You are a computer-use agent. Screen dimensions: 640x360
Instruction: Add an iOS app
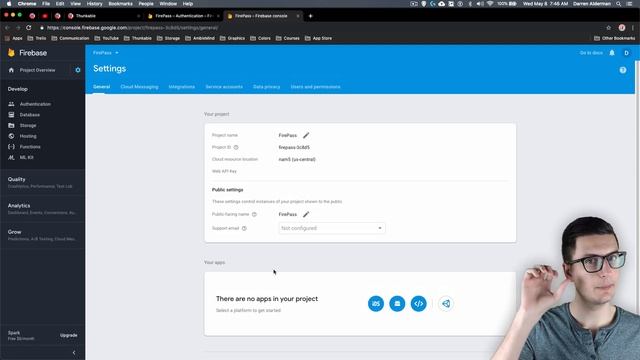(376, 304)
